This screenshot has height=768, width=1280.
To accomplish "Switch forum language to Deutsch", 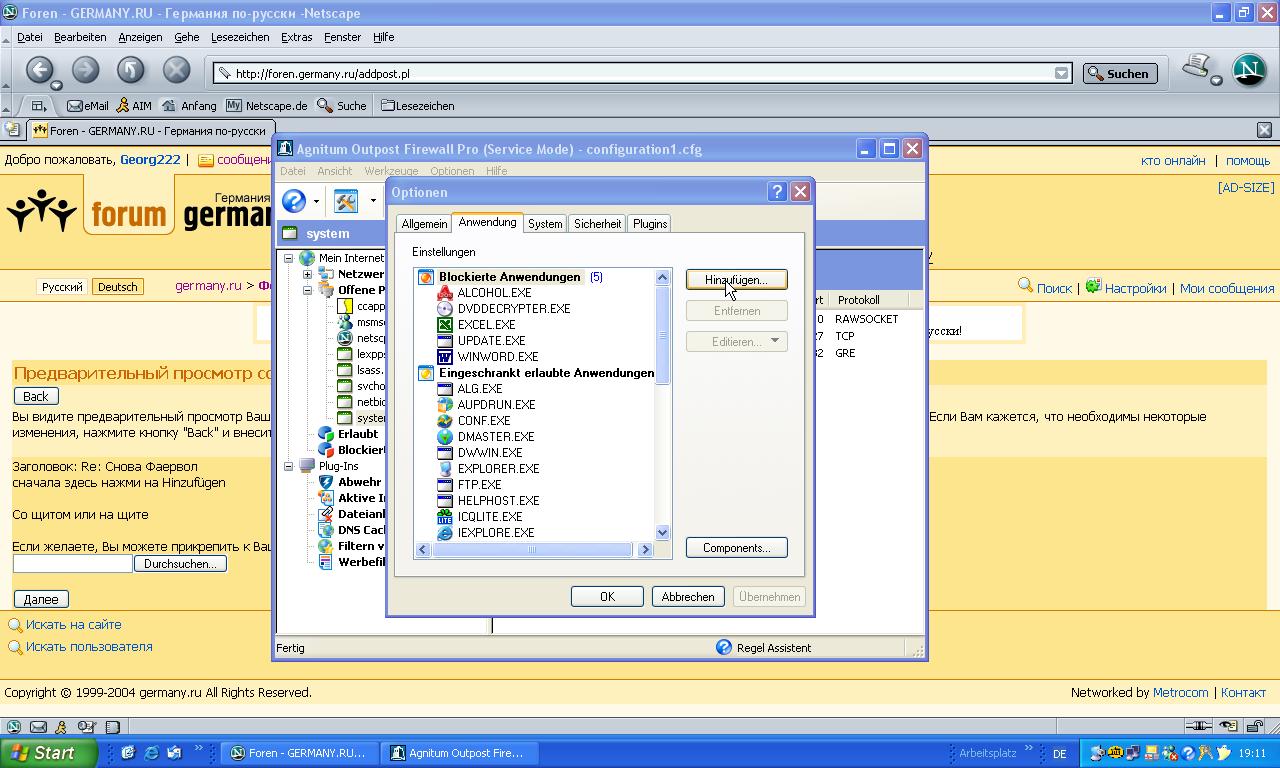I will (x=117, y=287).
